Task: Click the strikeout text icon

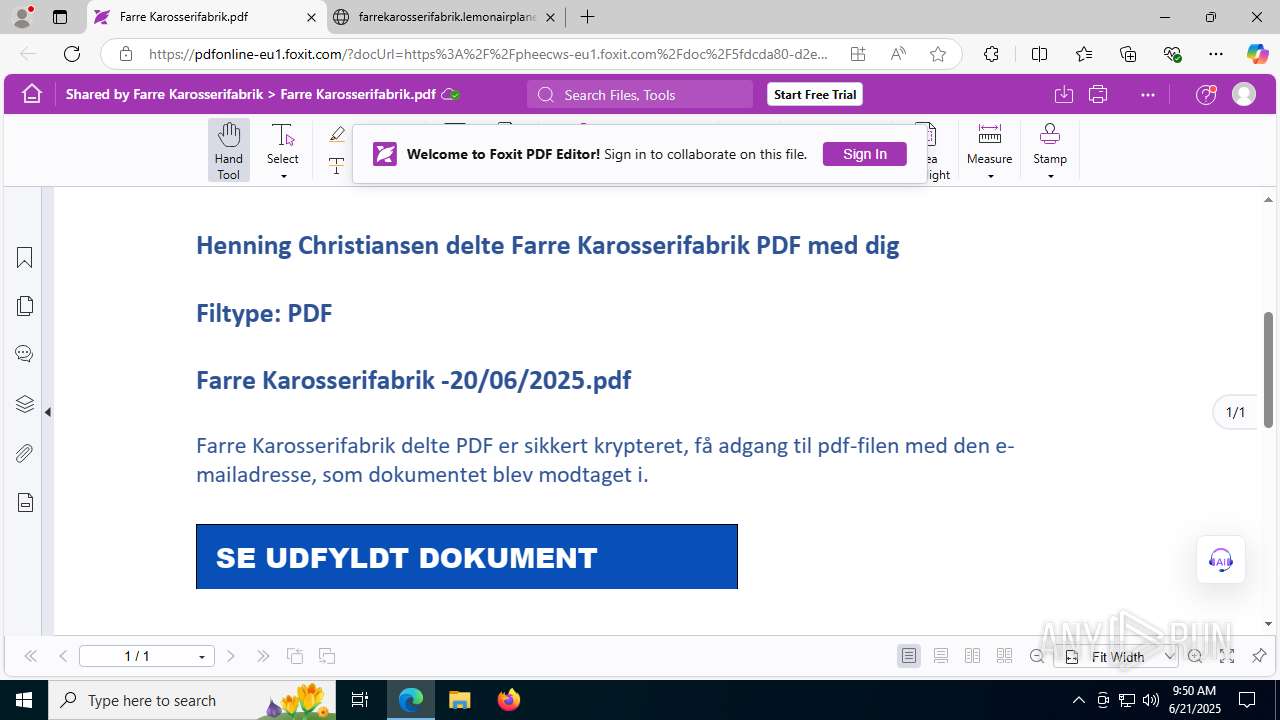Action: pos(337,166)
